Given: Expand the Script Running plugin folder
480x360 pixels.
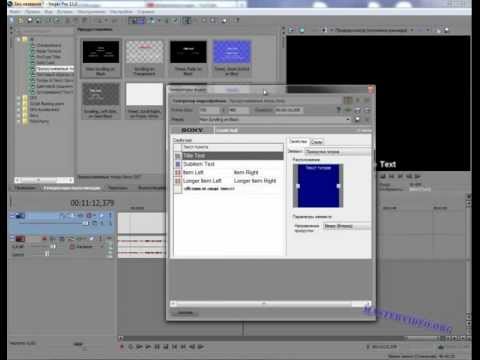Looking at the screenshot, I should tap(19, 103).
